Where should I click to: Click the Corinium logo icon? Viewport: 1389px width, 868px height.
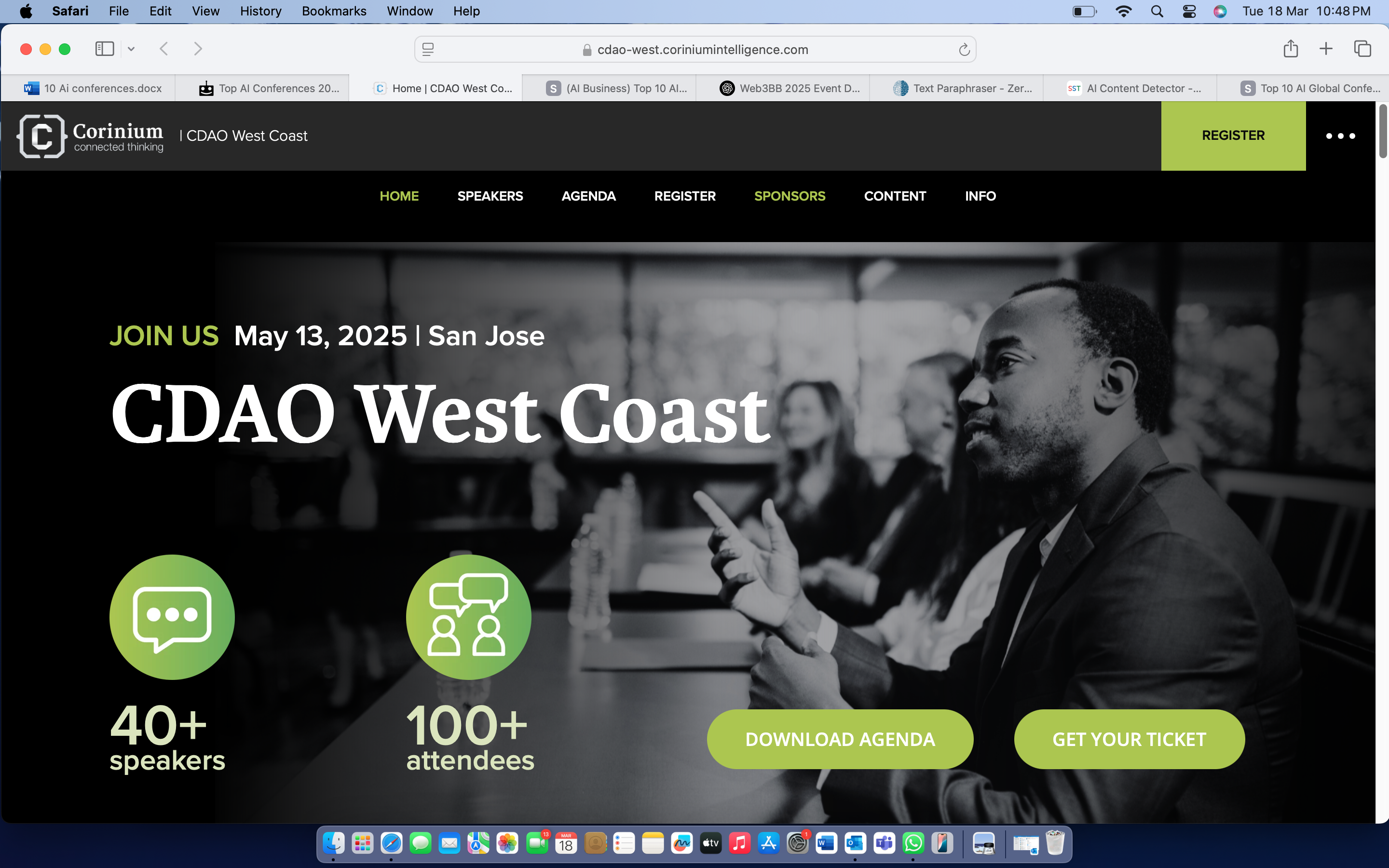(x=41, y=136)
